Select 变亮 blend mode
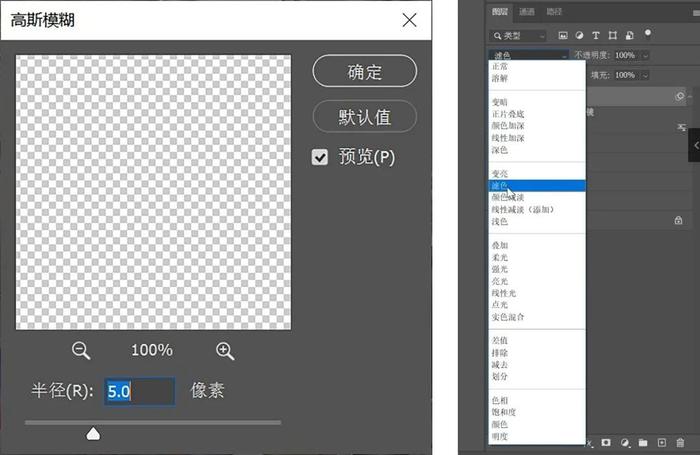The height and width of the screenshot is (455, 700). click(500, 174)
